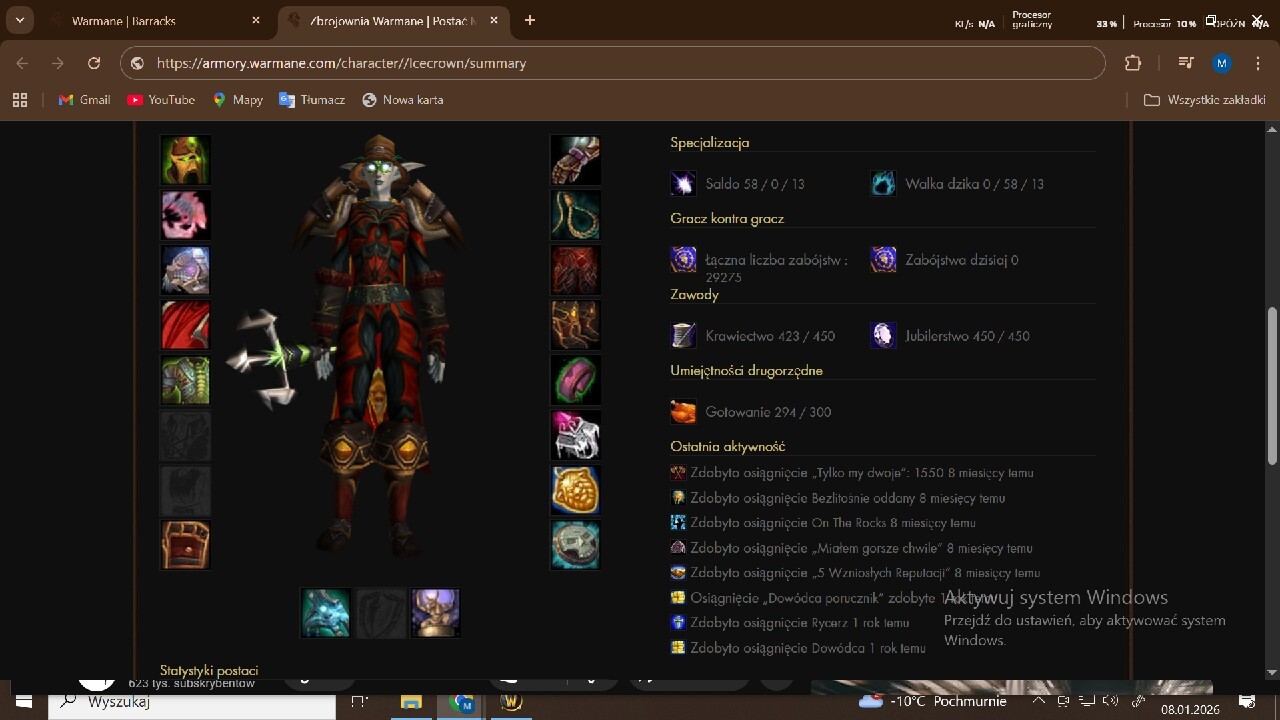Open the Chrome profile M avatar

coord(1221,63)
